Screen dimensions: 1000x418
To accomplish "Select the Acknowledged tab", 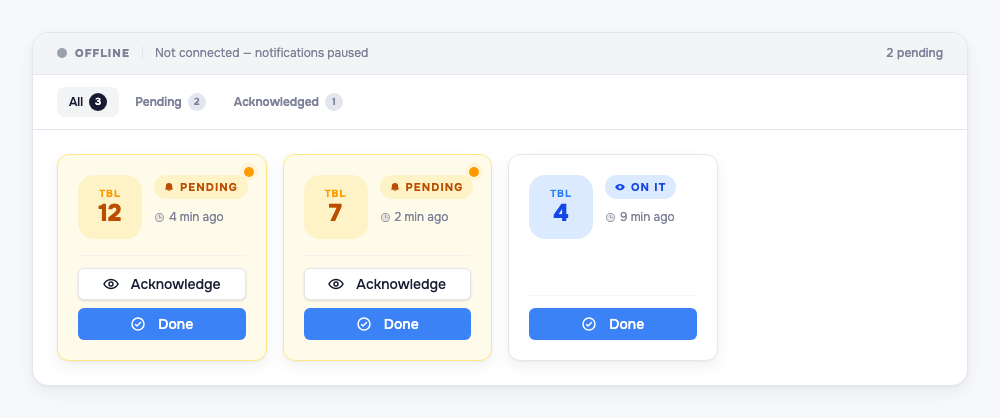I will pos(288,102).
